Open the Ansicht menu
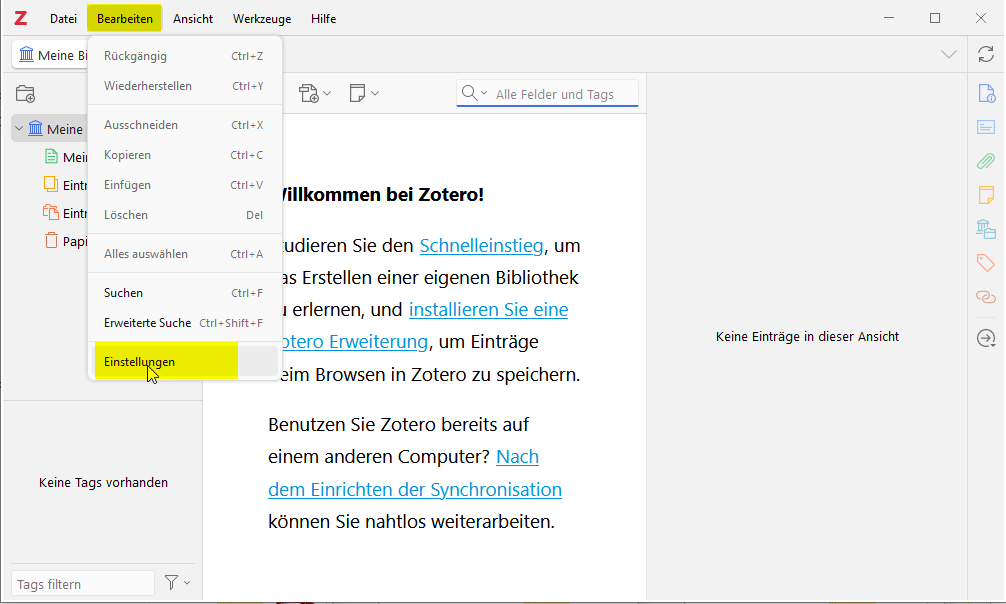Viewport: 1006px width, 604px height. (192, 19)
